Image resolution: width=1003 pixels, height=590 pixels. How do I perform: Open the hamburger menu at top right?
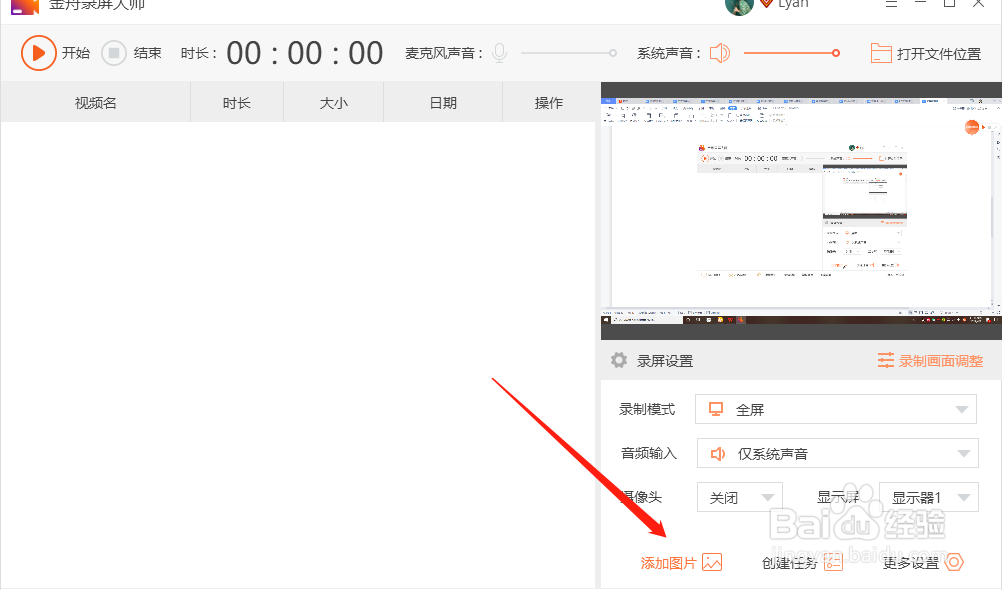(x=891, y=3)
